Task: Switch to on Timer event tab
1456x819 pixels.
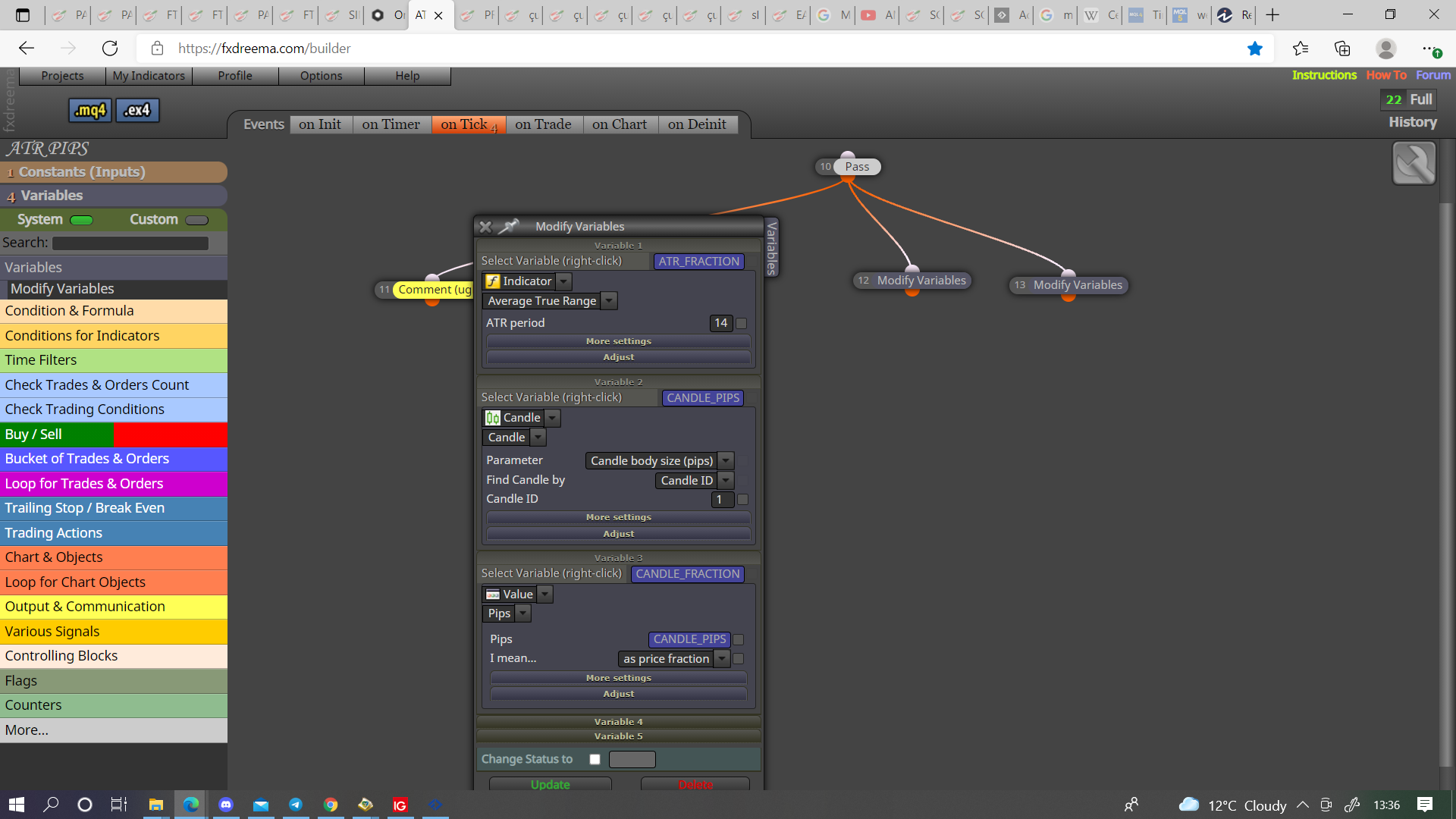Action: pyautogui.click(x=391, y=124)
